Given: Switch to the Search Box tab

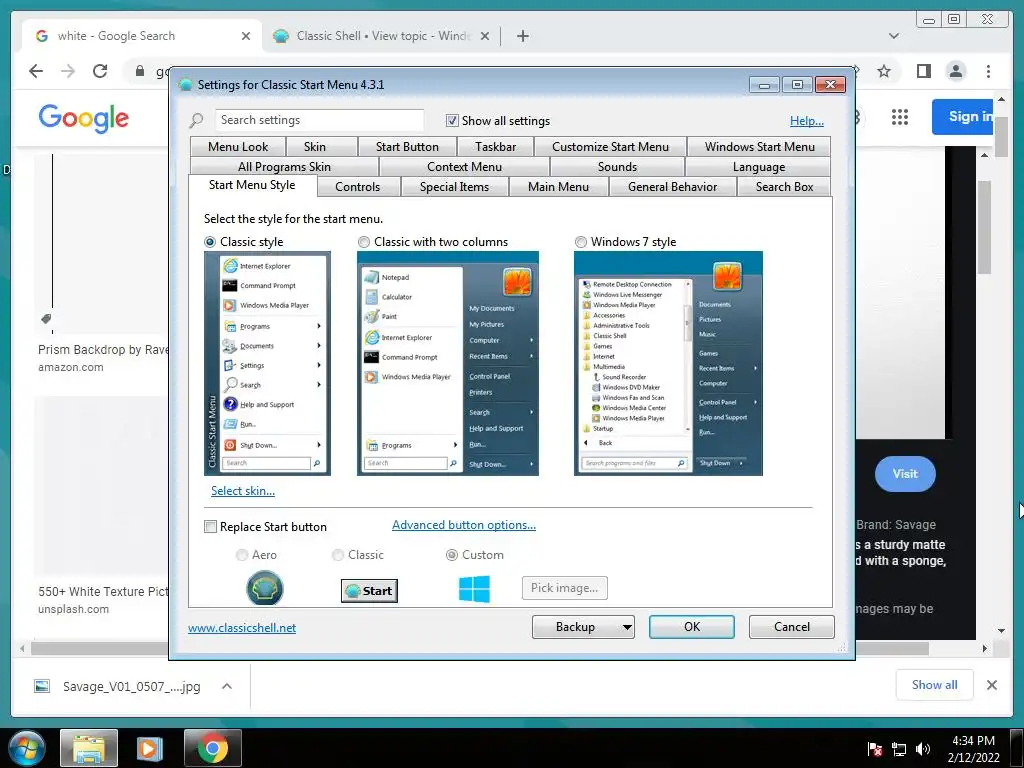Looking at the screenshot, I should (784, 187).
